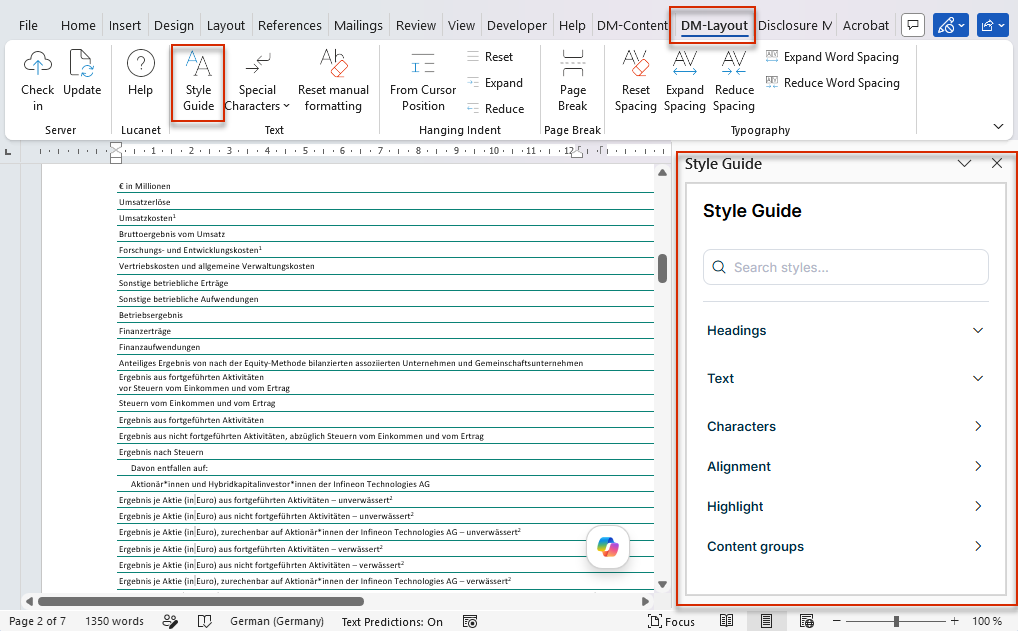This screenshot has height=631, width=1018.
Task: Click Page 2 of 7 status
Action: click(x=37, y=621)
